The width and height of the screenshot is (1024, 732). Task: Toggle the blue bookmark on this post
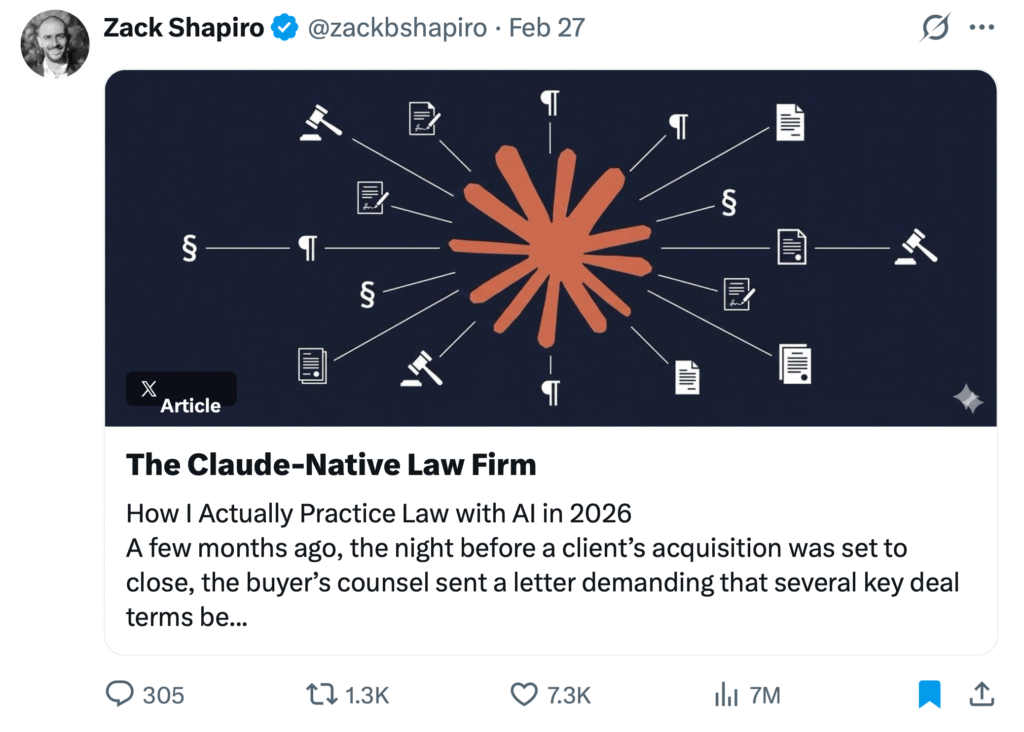[930, 693]
